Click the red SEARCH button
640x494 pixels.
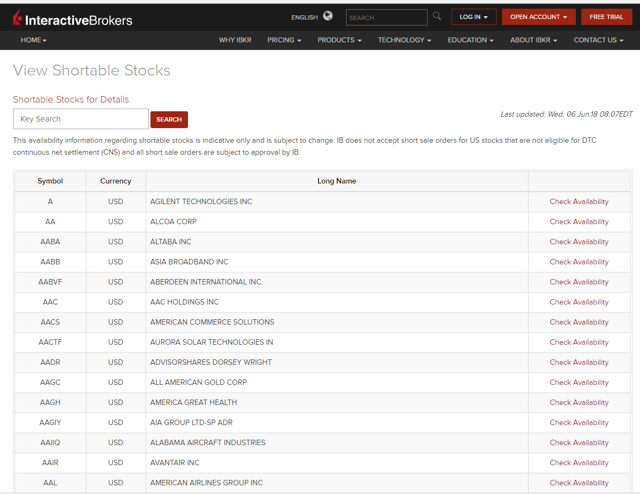169,119
